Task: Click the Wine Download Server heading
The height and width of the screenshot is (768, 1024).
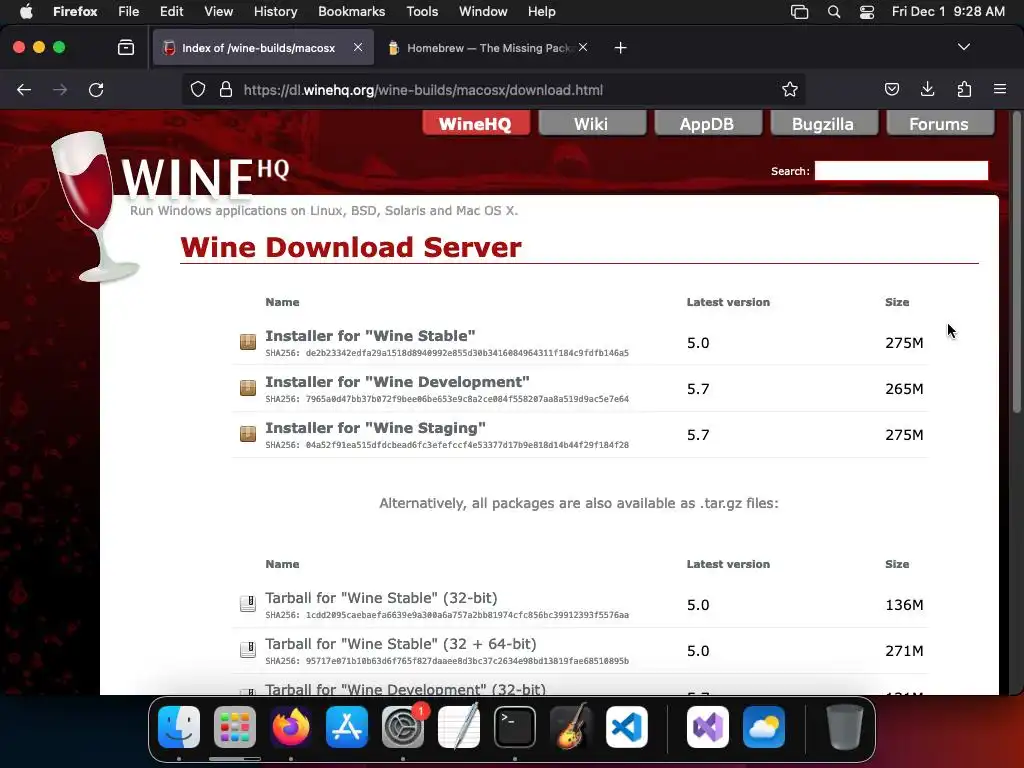Action: (351, 248)
